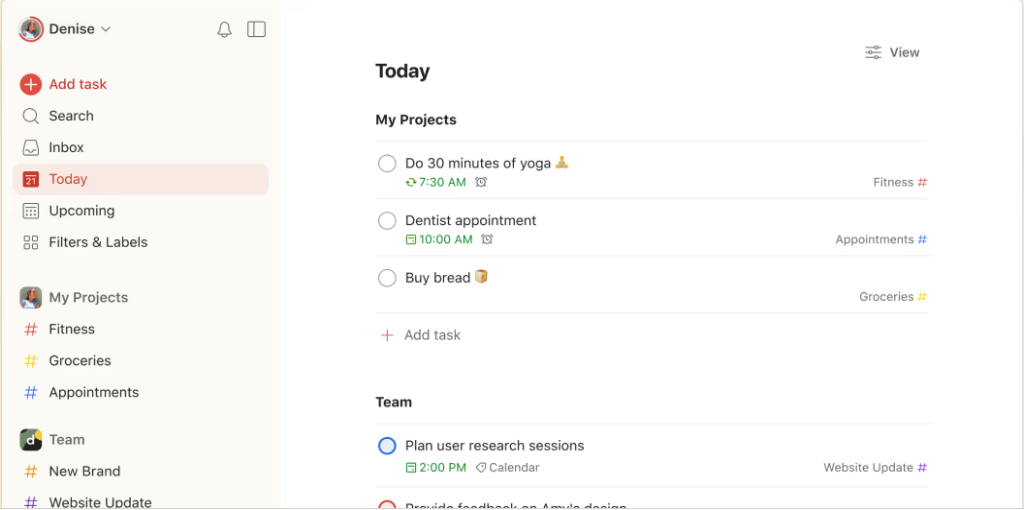Check off the Dentist appointment task
This screenshot has width=1024, height=510.
coord(387,221)
